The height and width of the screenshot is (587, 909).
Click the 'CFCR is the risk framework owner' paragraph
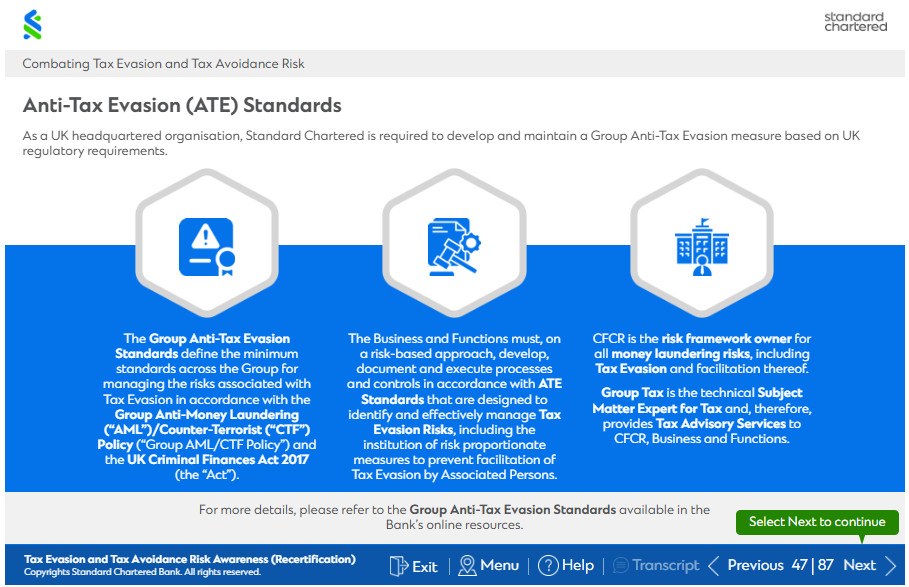pos(701,353)
